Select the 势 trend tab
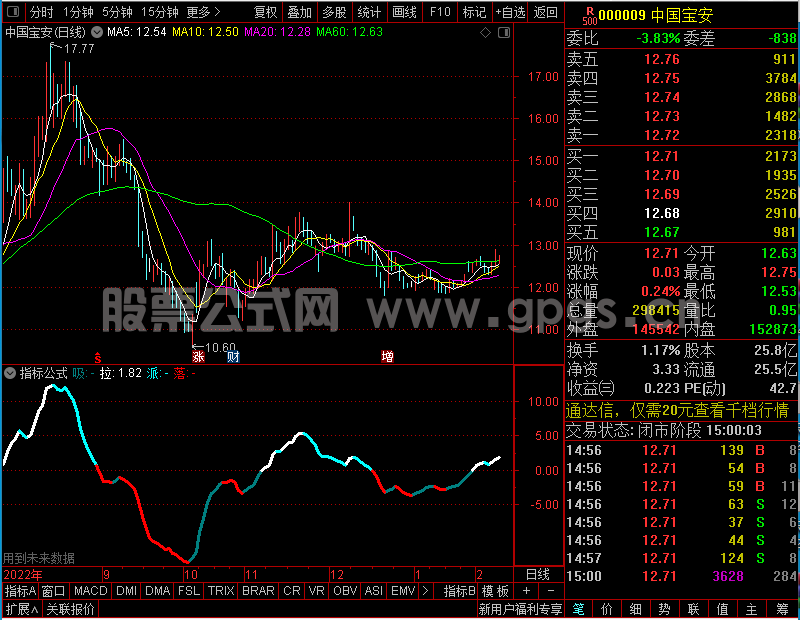Screen dimensions: 800x620 (664, 609)
